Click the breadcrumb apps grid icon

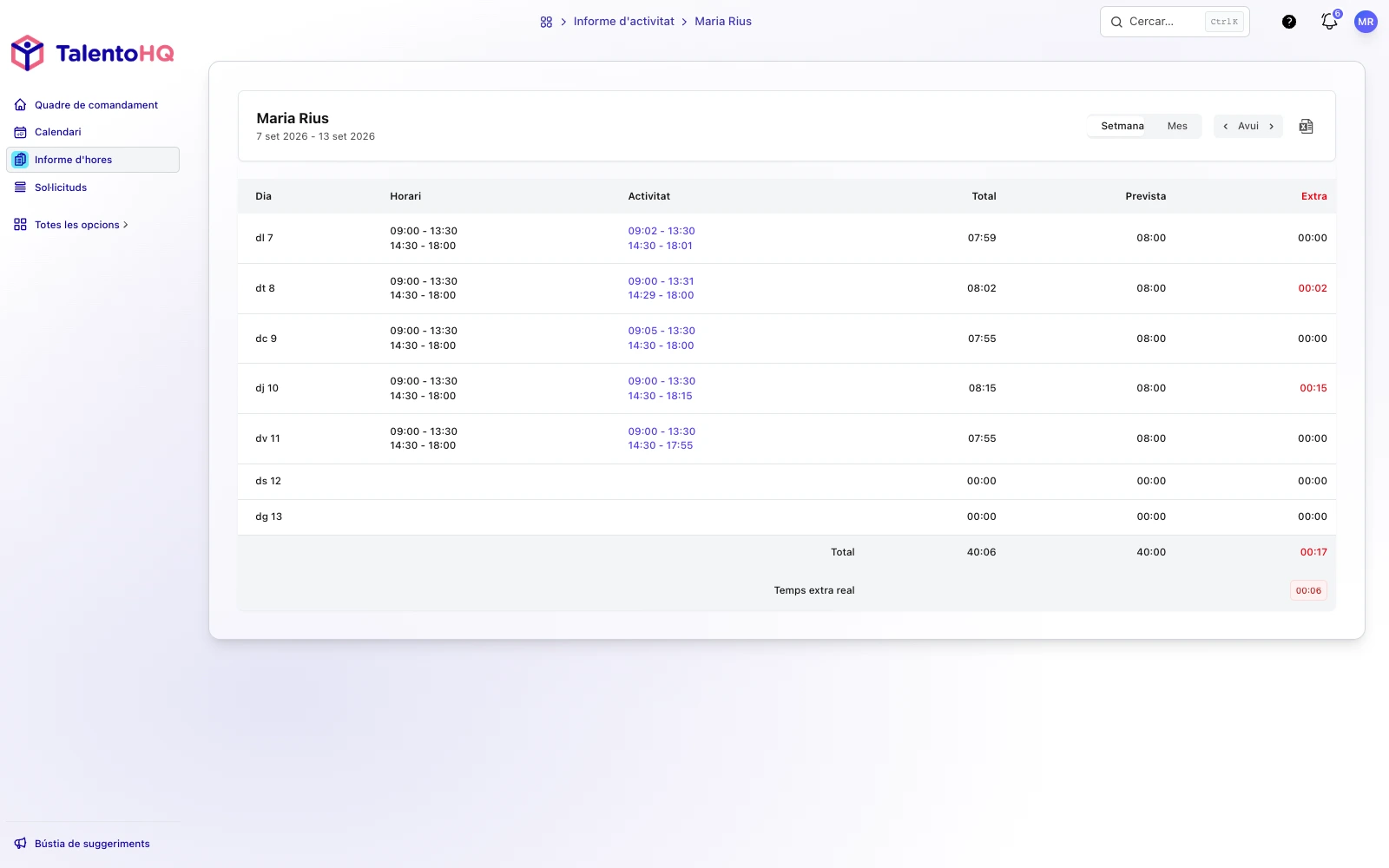click(546, 22)
